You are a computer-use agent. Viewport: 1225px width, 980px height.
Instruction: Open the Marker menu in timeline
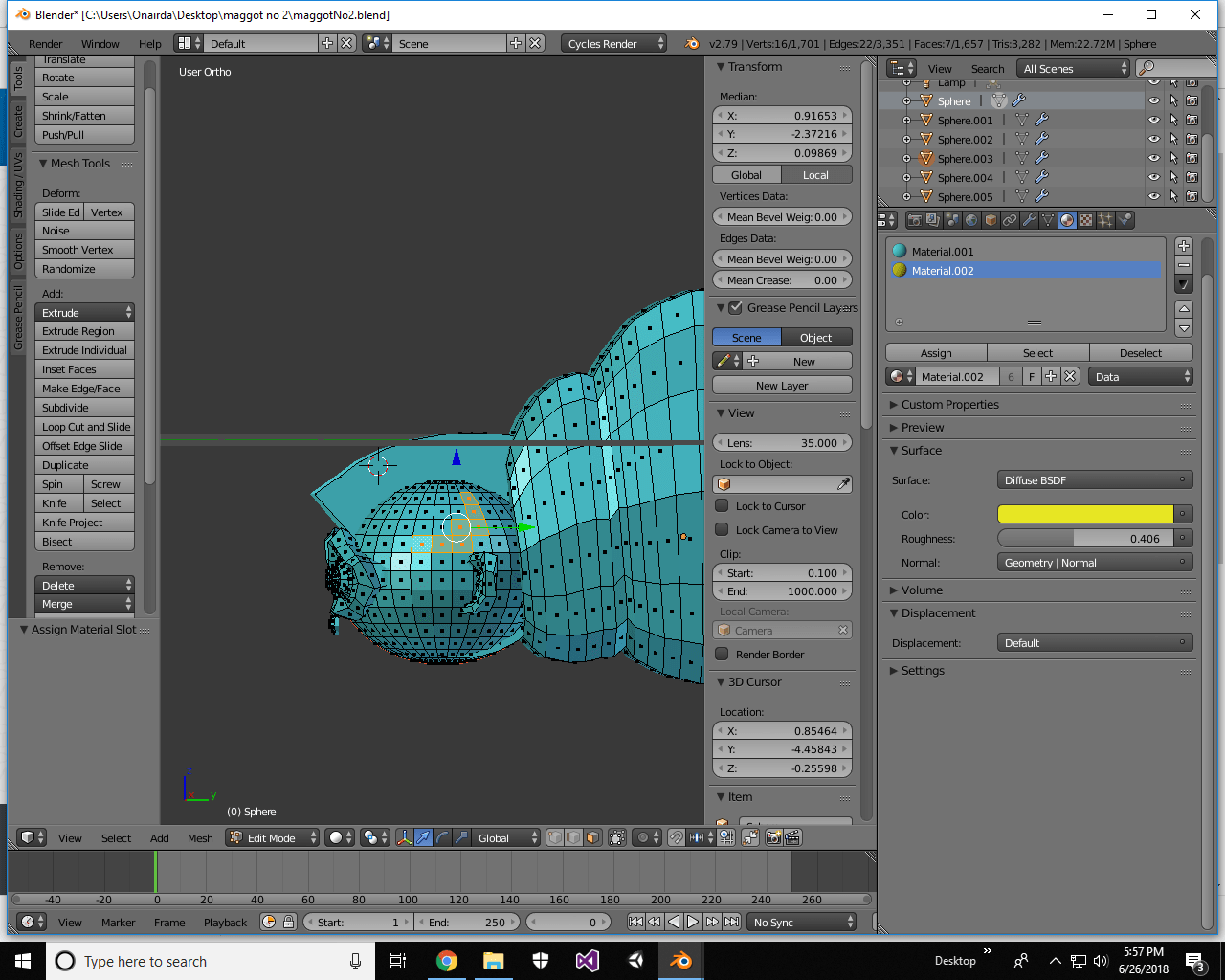coord(118,923)
